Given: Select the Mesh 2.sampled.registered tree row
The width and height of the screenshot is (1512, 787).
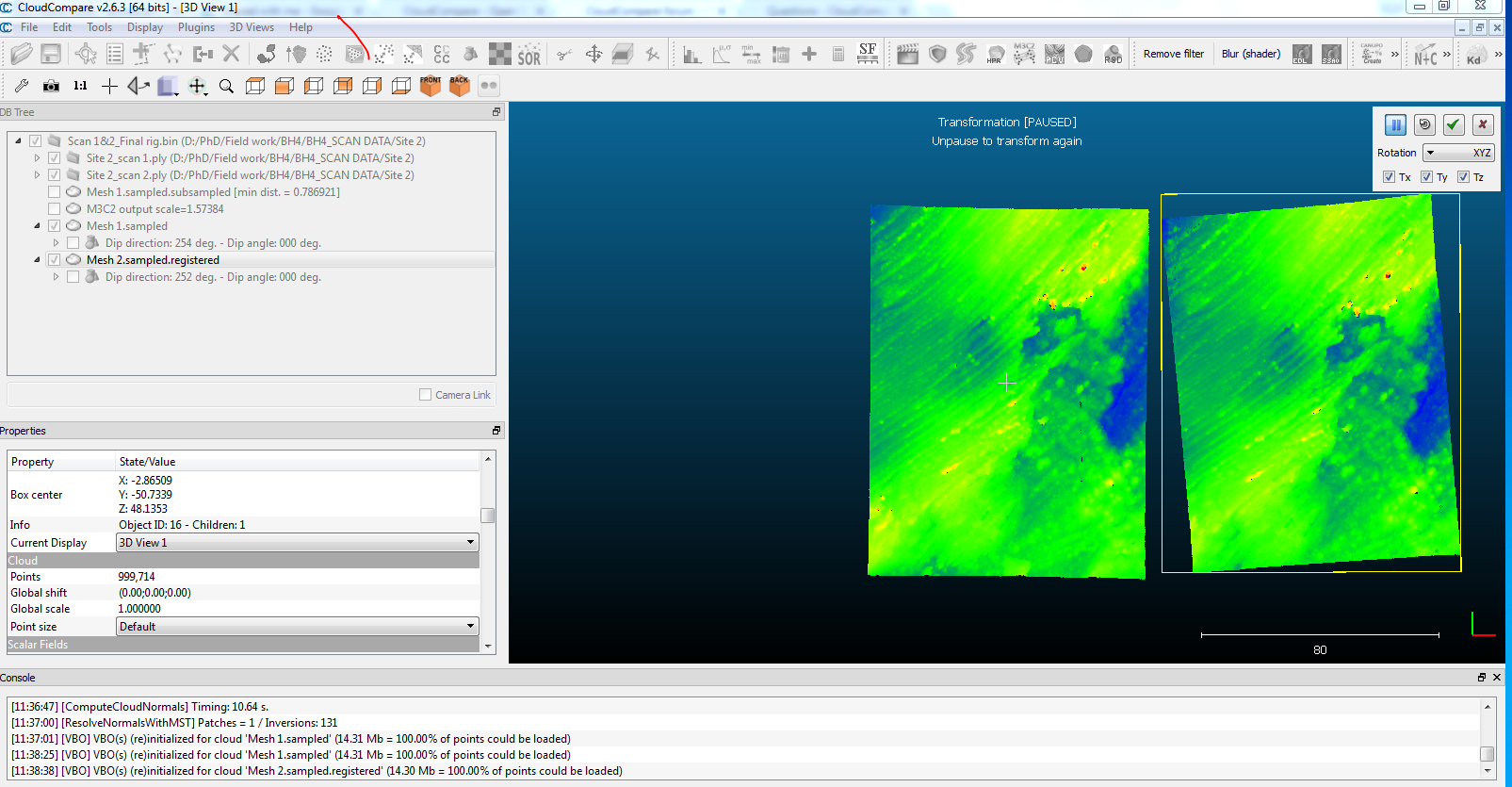Looking at the screenshot, I should [x=252, y=260].
